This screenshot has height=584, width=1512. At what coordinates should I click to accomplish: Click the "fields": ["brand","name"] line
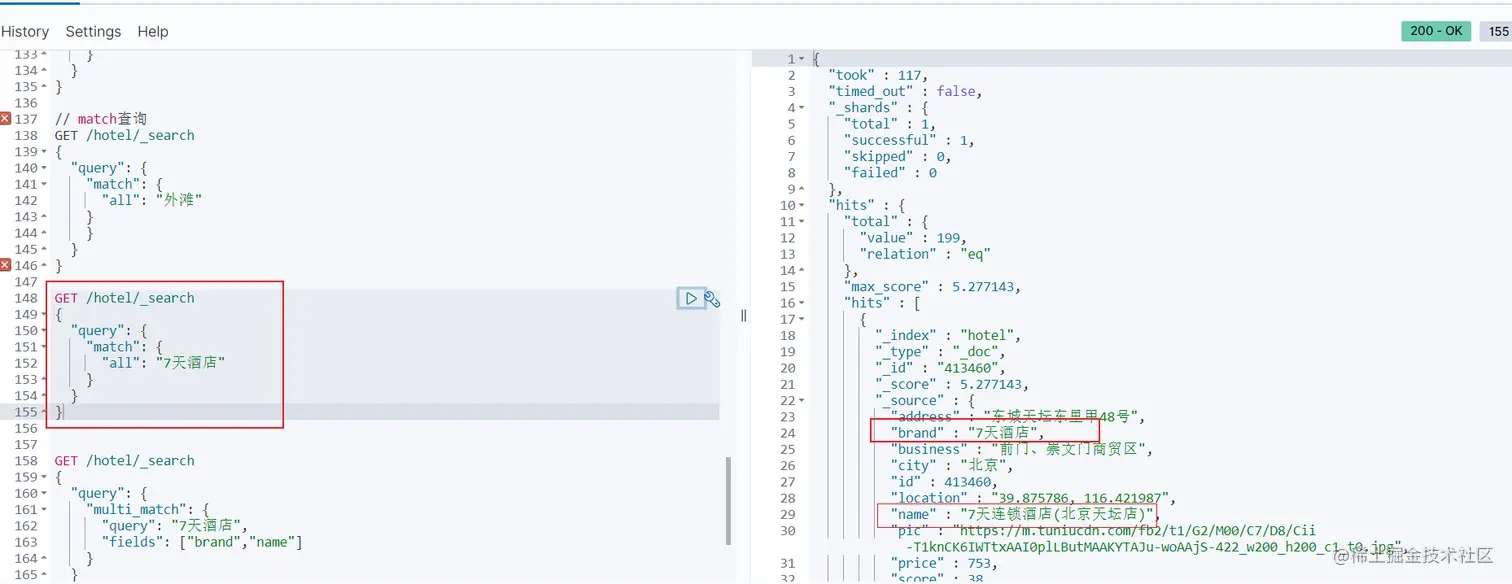(x=202, y=542)
